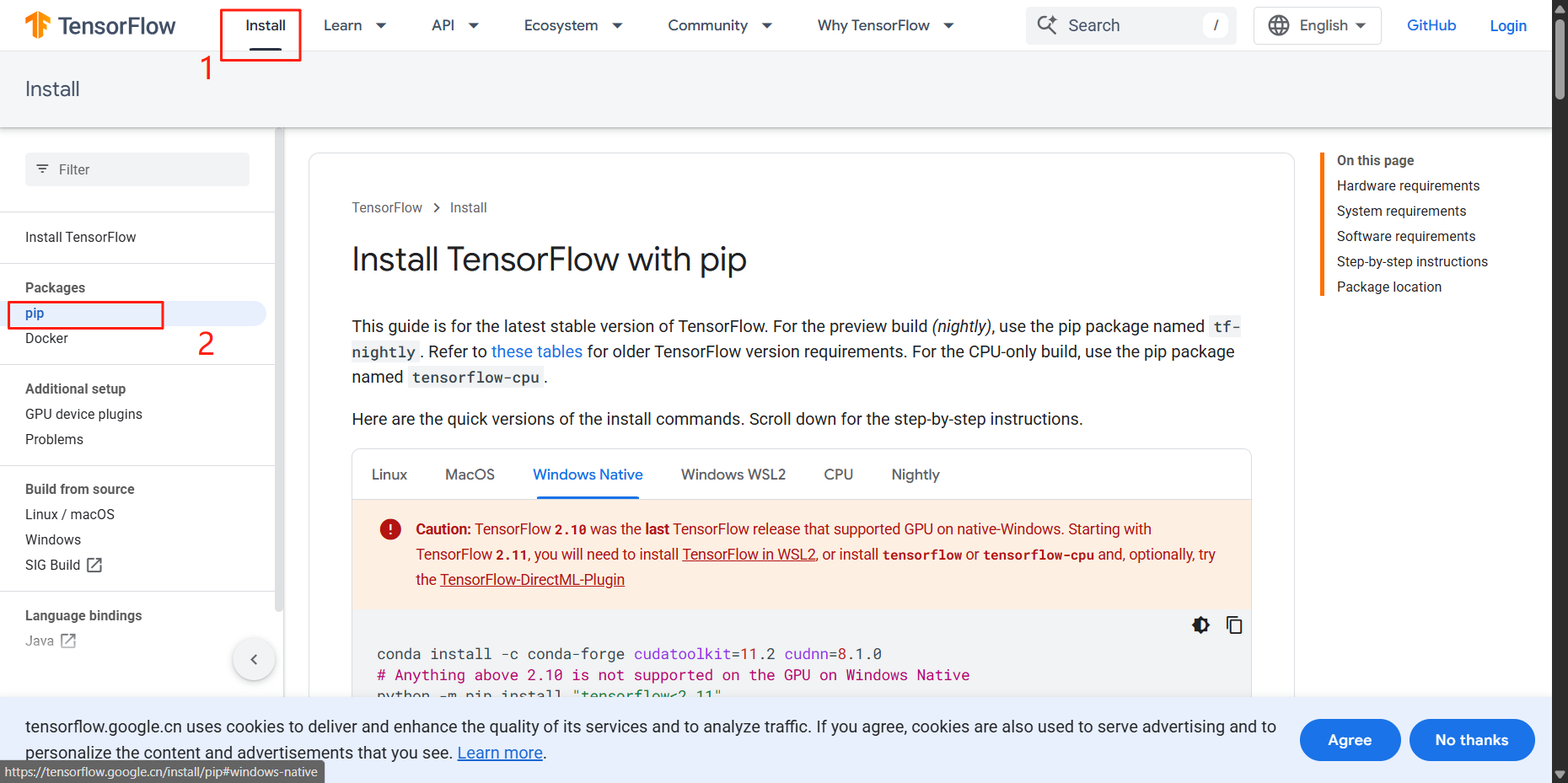This screenshot has height=783, width=1568.
Task: Switch to the Linux tab
Action: 389,475
